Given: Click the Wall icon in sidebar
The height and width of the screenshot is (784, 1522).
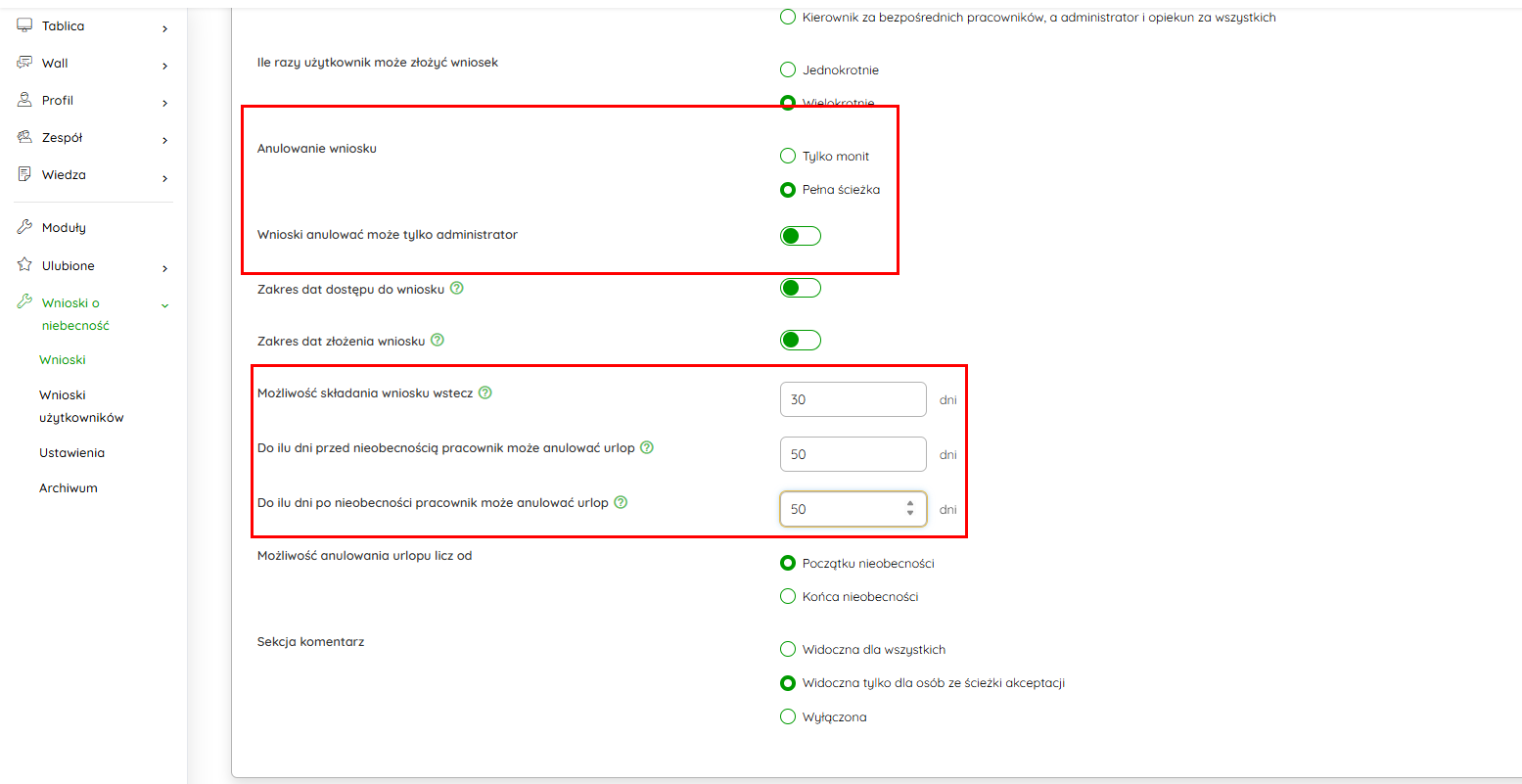Looking at the screenshot, I should click(x=24, y=63).
